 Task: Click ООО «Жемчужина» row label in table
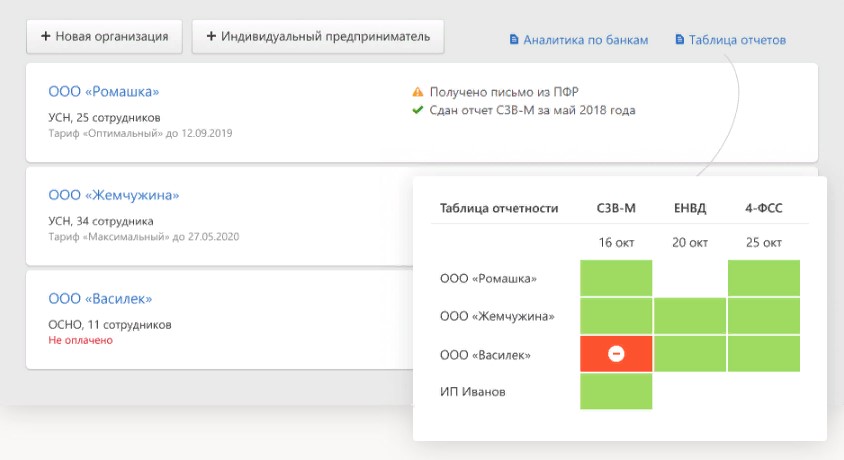click(497, 316)
